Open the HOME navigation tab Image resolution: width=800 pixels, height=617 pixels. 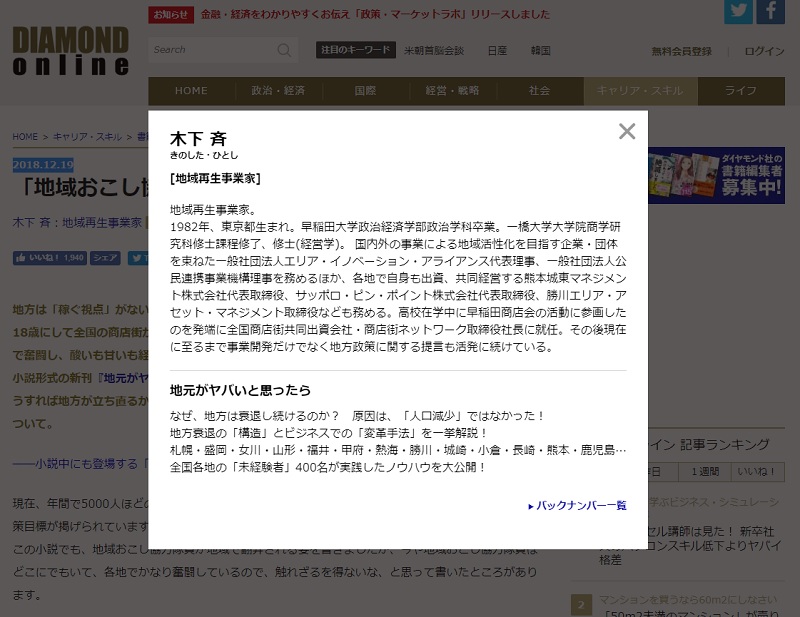(x=191, y=91)
